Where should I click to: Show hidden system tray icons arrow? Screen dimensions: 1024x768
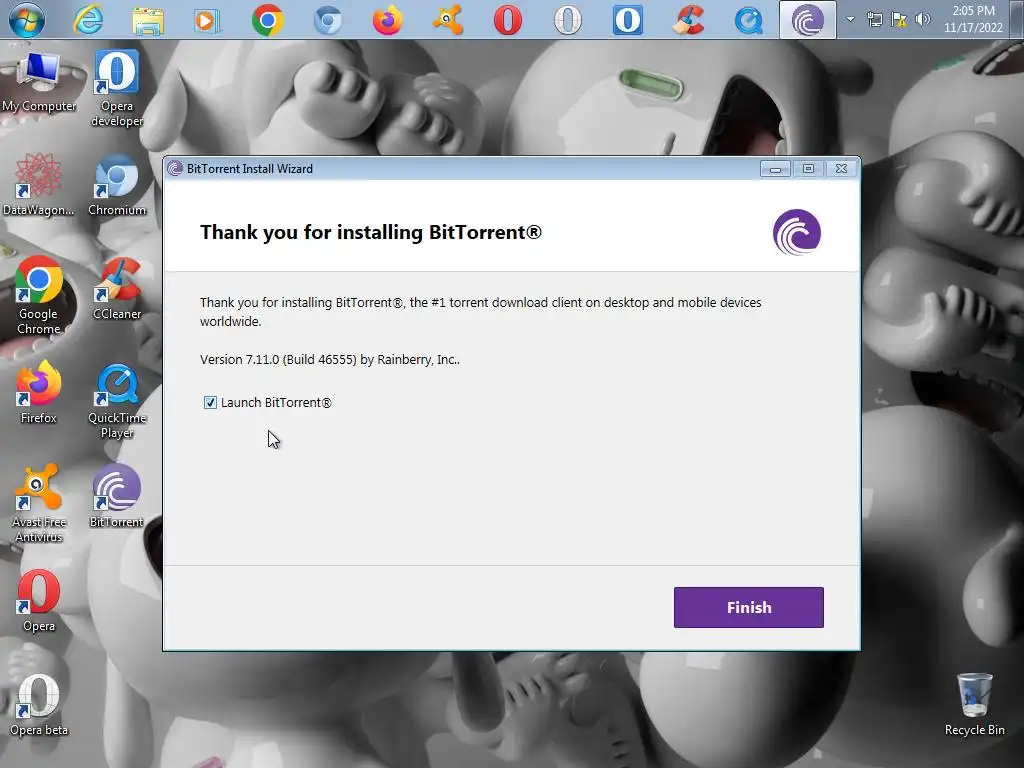click(x=850, y=19)
